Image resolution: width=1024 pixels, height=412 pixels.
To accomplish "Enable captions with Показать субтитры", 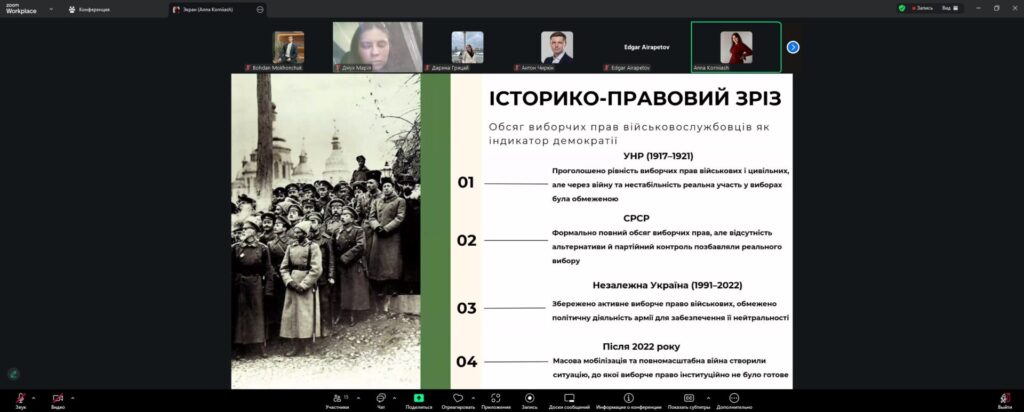I will click(x=688, y=398).
